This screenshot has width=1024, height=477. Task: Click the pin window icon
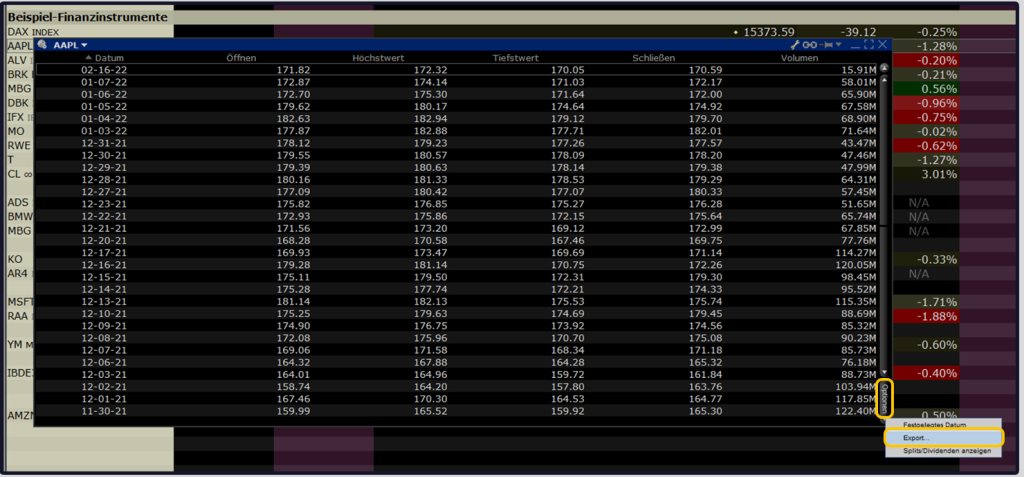826,44
